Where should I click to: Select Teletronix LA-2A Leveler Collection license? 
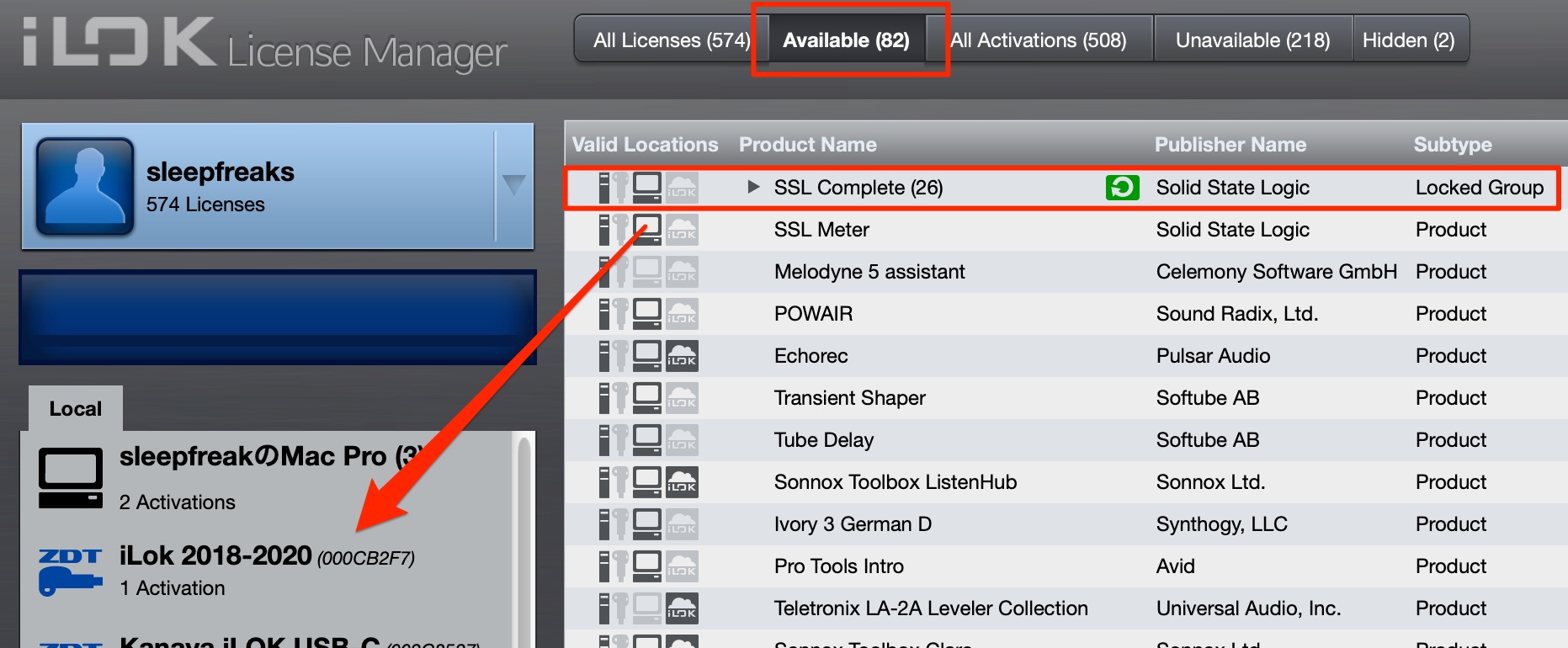(x=1066, y=608)
